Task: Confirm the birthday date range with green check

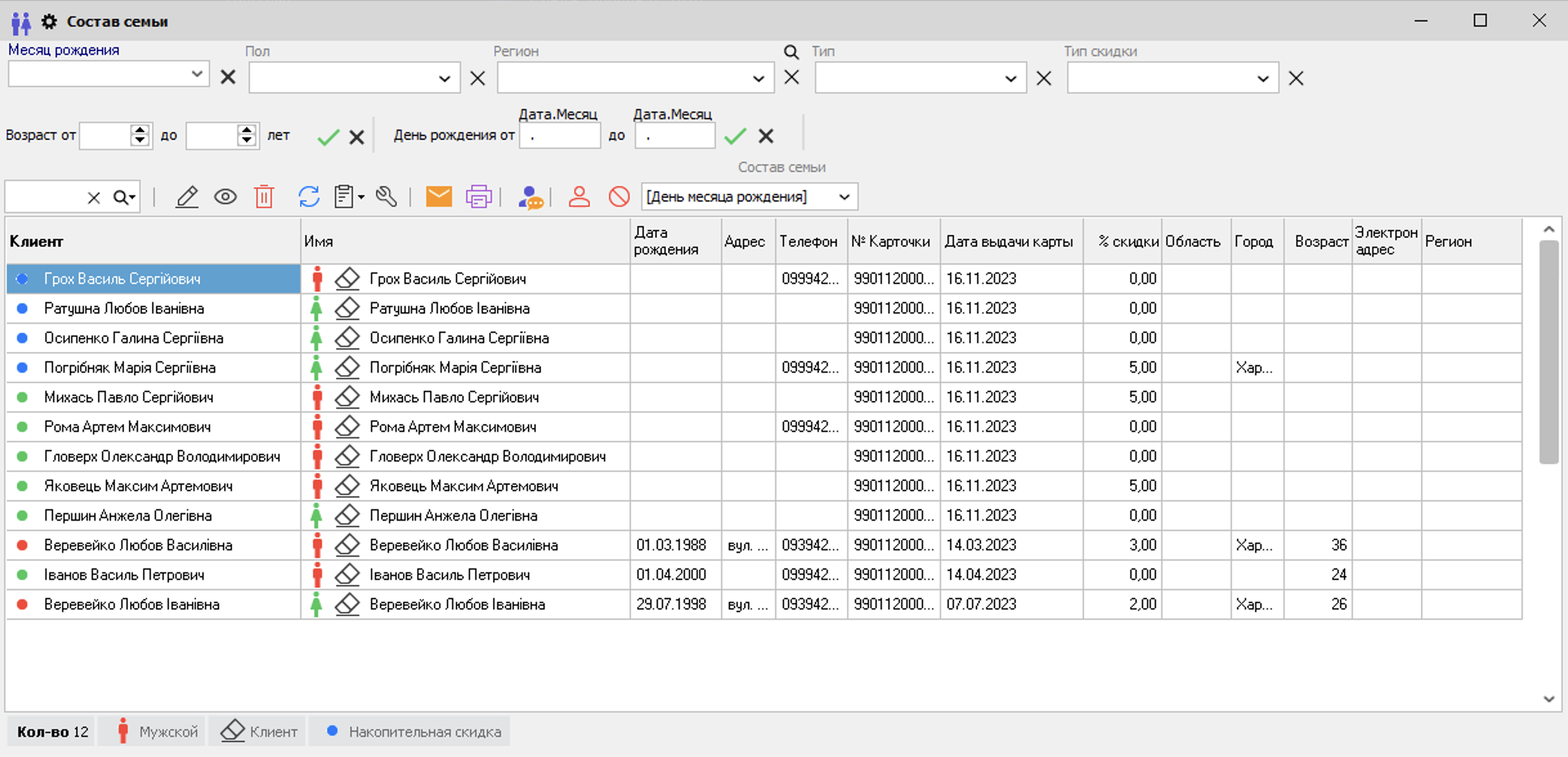Action: click(x=735, y=136)
